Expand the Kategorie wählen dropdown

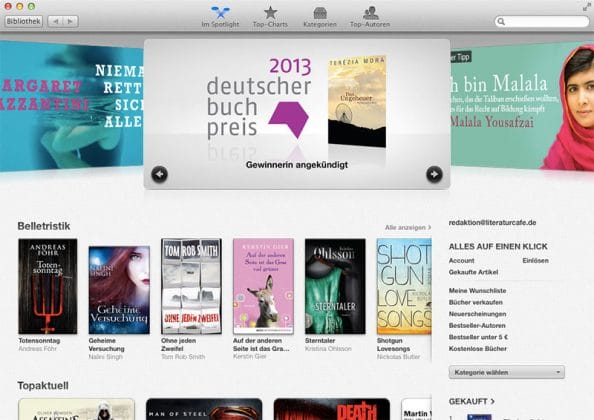[506, 372]
